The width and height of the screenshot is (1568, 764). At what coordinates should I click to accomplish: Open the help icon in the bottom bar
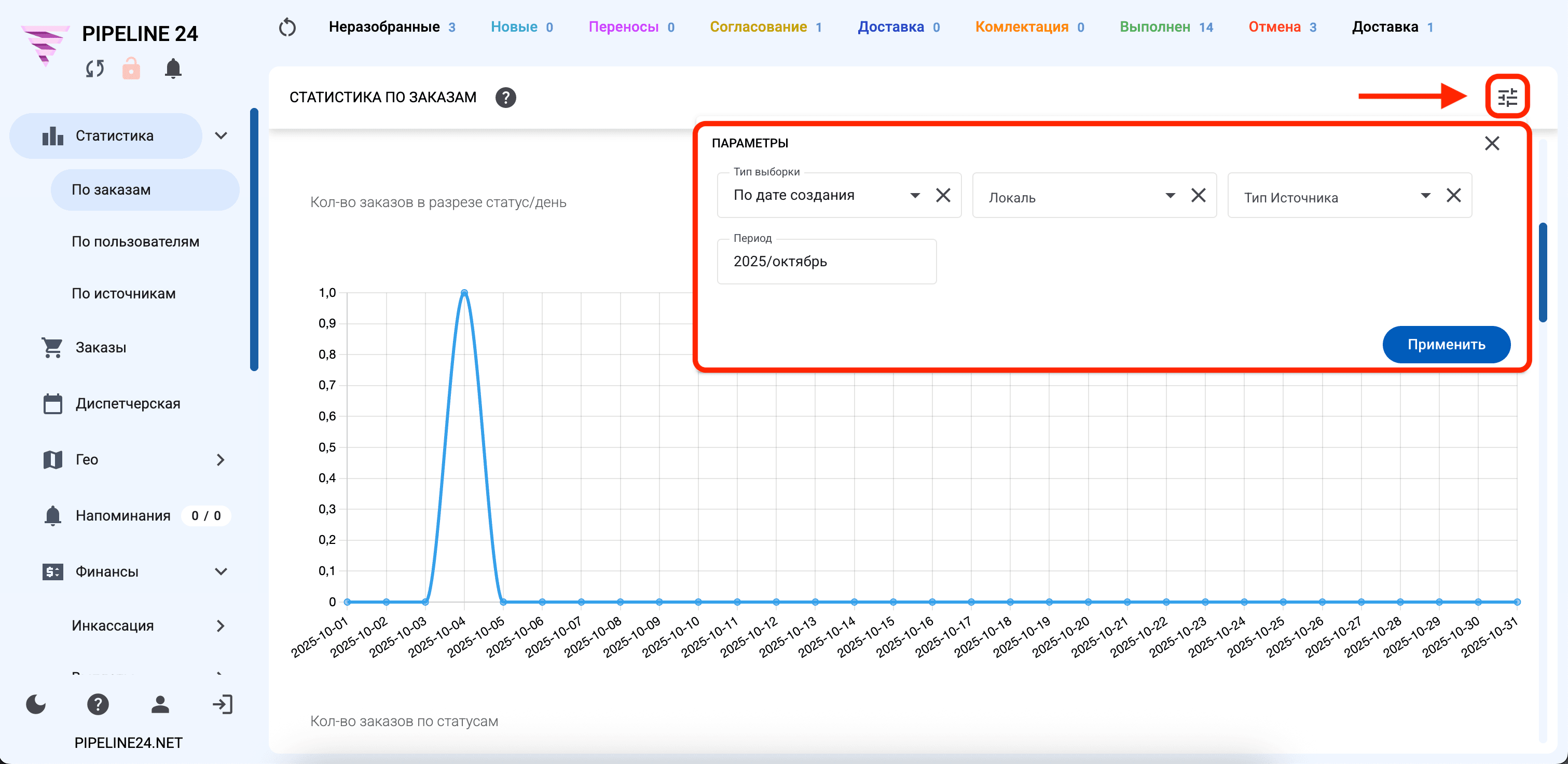click(x=98, y=704)
